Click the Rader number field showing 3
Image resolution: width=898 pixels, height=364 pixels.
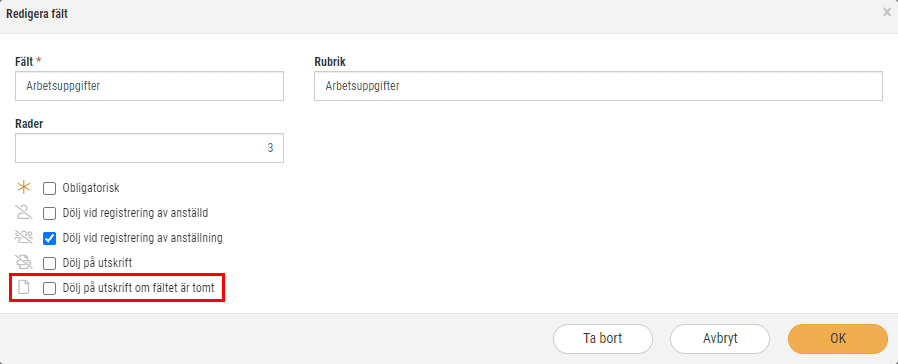[149, 148]
